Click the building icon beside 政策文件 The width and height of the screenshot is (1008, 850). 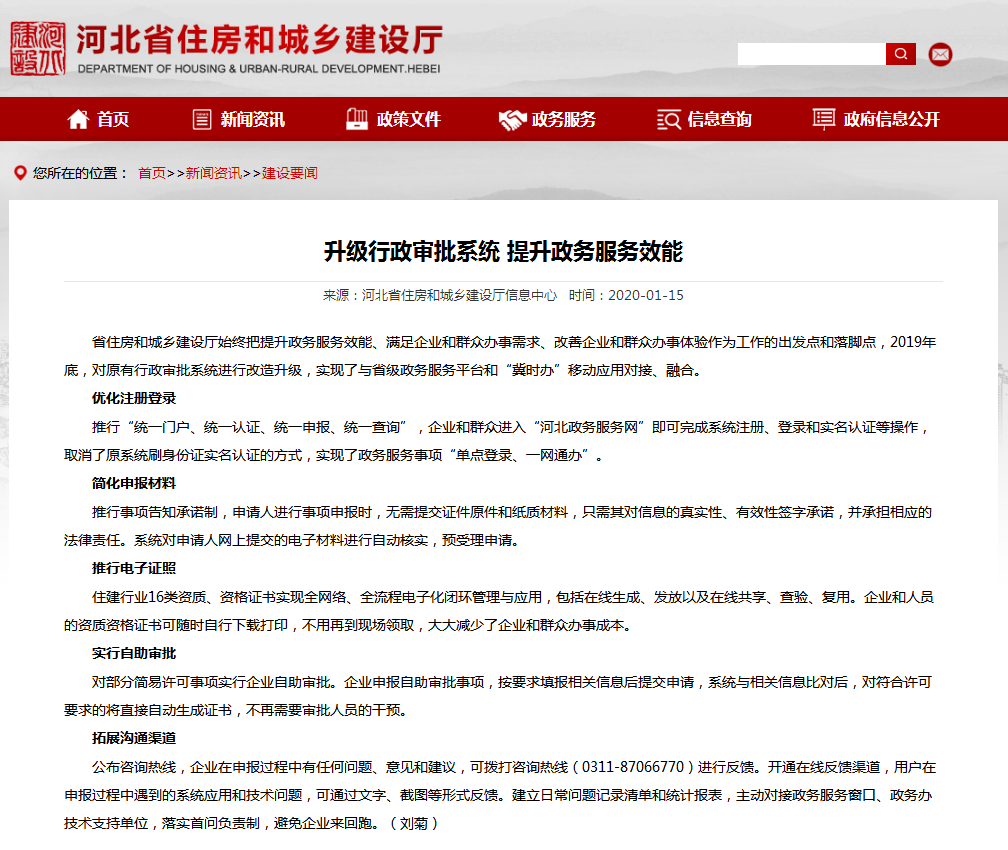pos(355,119)
